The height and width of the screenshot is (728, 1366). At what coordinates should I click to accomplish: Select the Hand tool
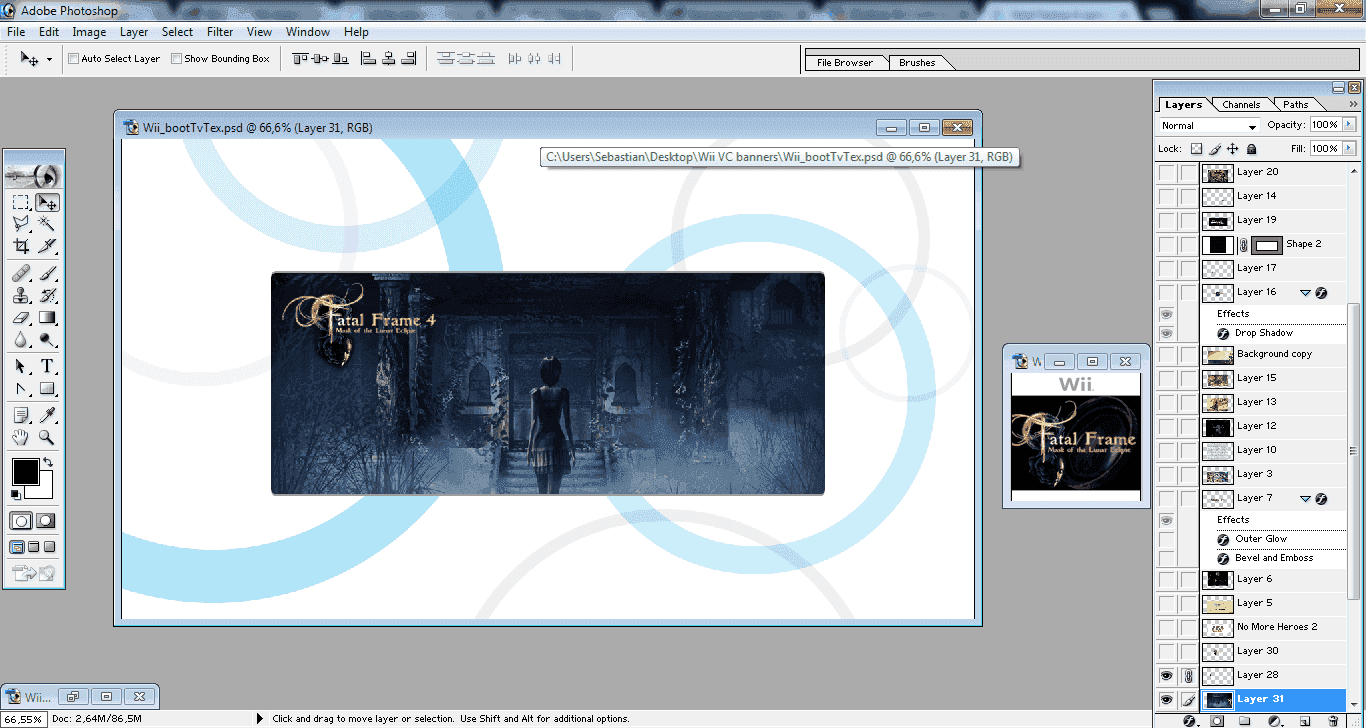tap(21, 437)
